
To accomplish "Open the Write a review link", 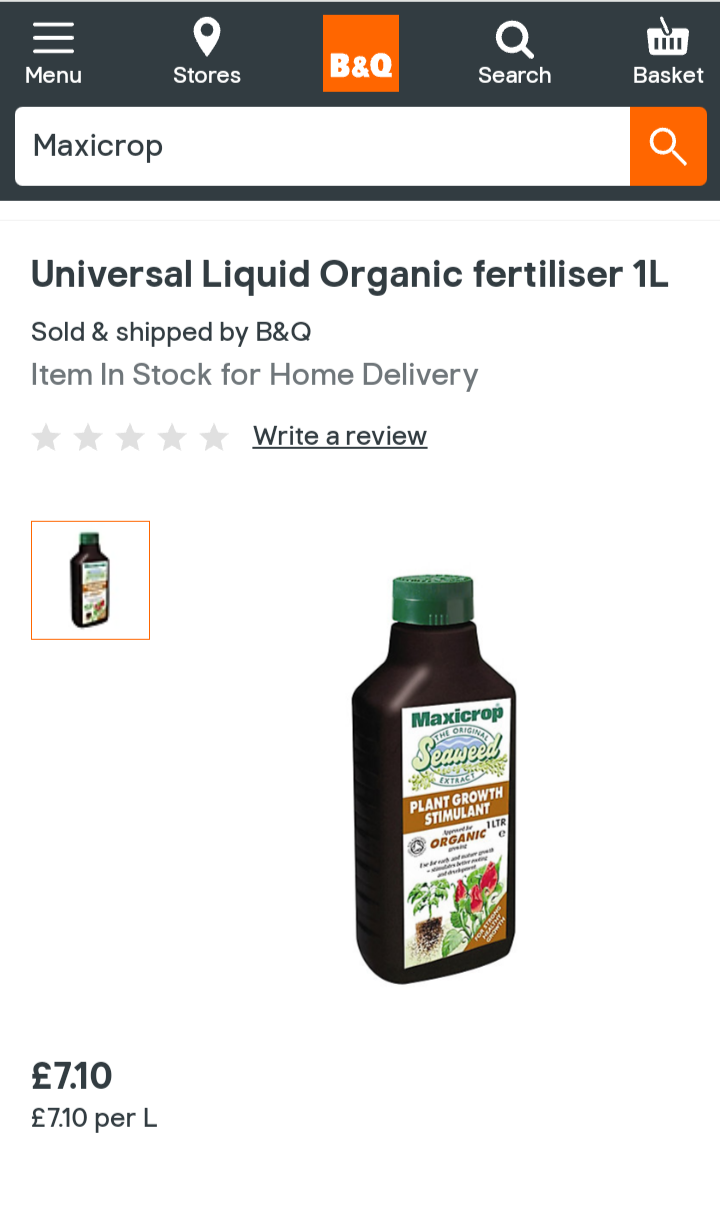I will 340,436.
